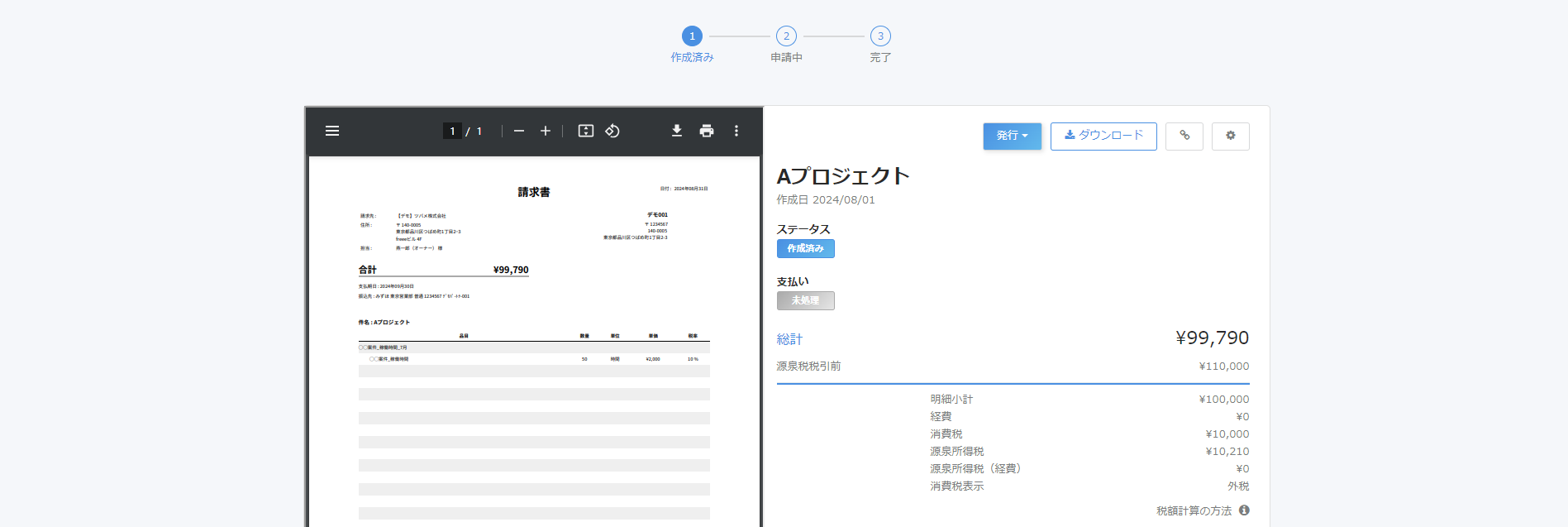Viewport: 1568px width, 527px height.
Task: Click the 明細小計 ¥100,000 value
Action: point(1224,400)
